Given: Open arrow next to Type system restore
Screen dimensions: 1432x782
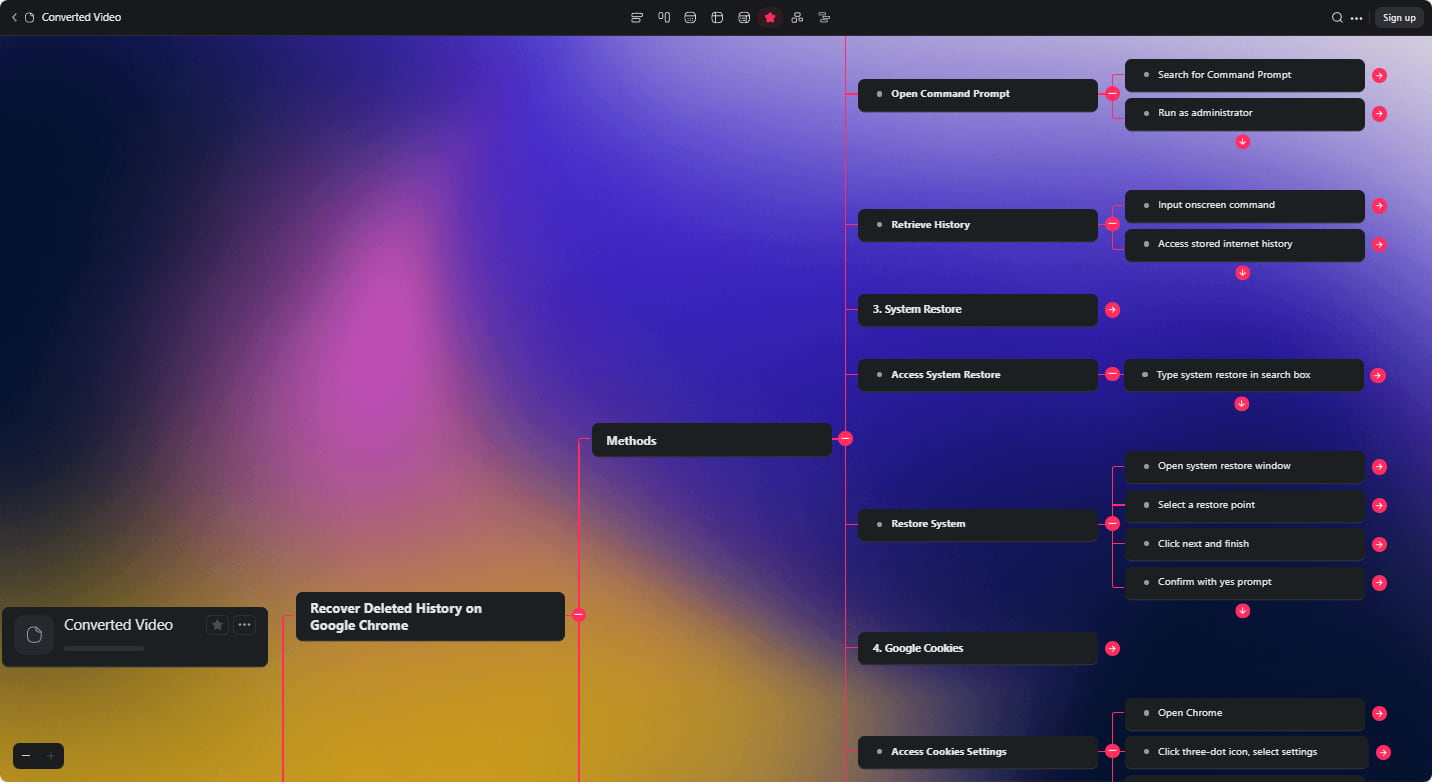Looking at the screenshot, I should pyautogui.click(x=1377, y=375).
